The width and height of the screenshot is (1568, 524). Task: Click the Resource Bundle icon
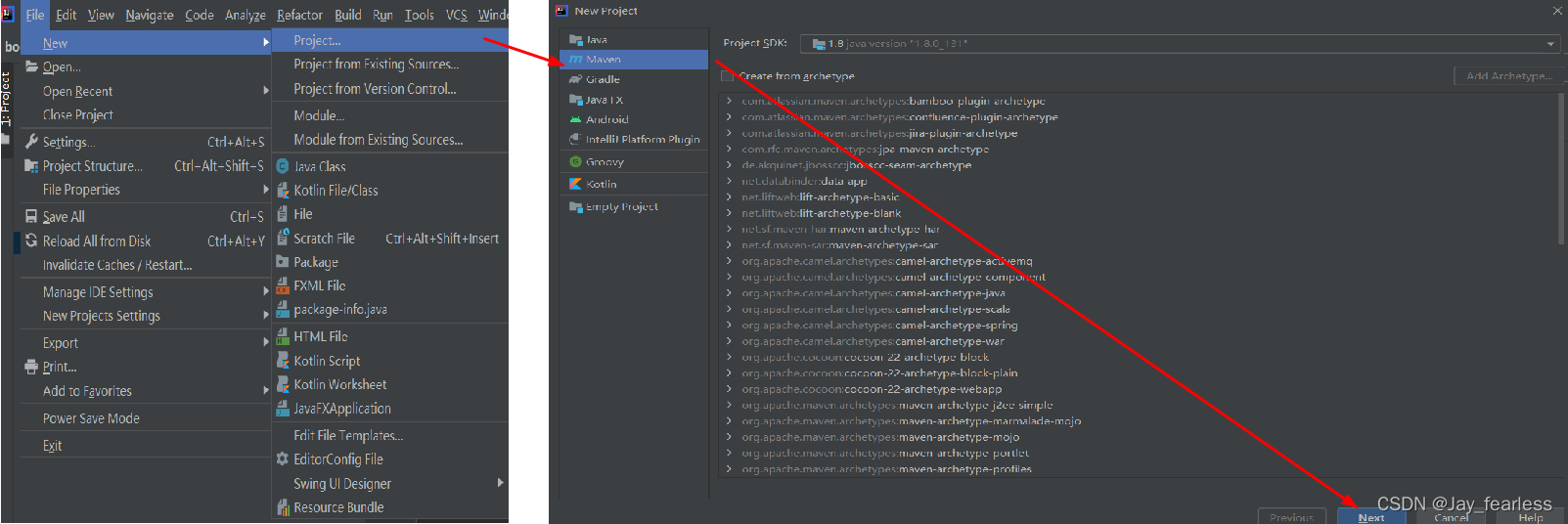click(283, 507)
